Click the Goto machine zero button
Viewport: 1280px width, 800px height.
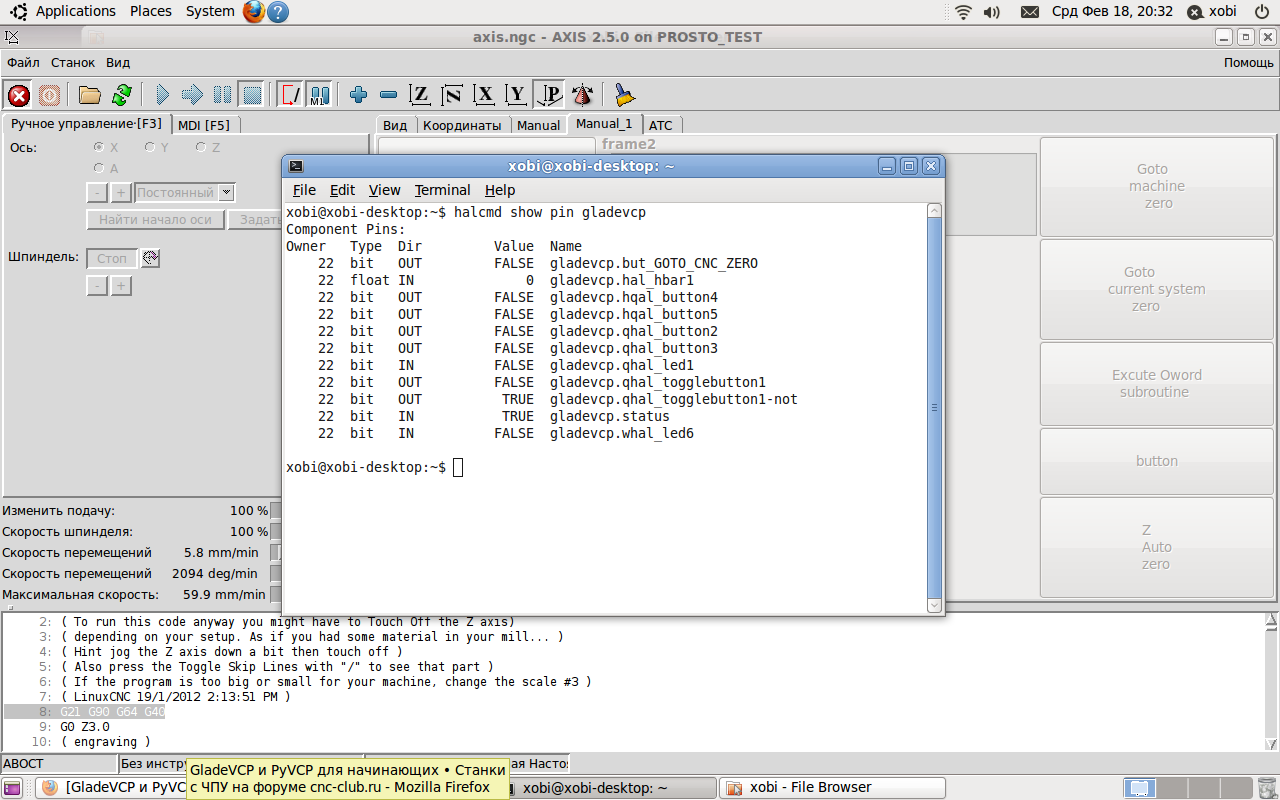click(1157, 186)
